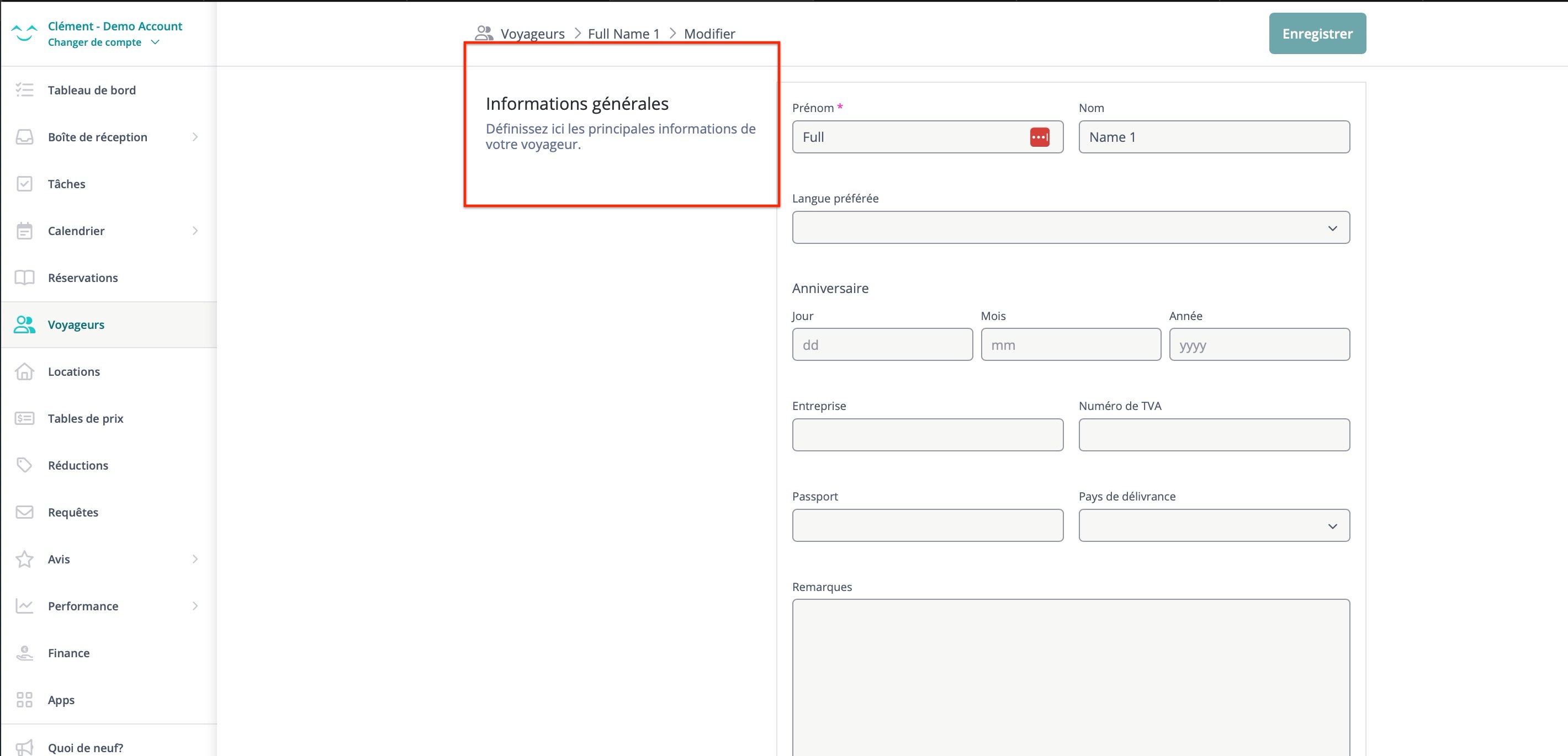Viewport: 1568px width, 756px height.
Task: Click the Tableau de bord checklist icon
Action: pyautogui.click(x=24, y=90)
